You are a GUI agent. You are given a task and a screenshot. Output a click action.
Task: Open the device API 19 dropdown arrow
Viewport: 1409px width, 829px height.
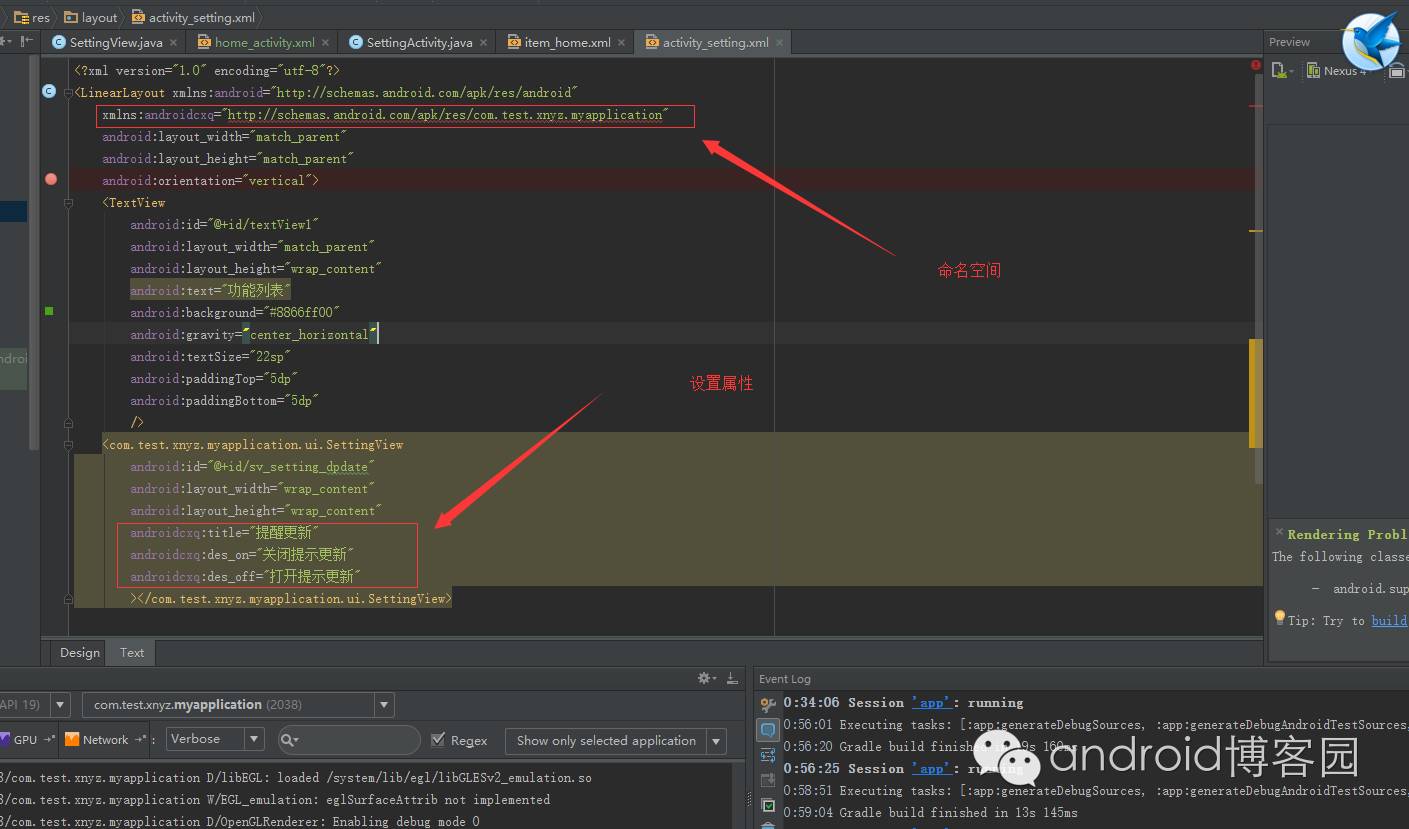point(60,704)
